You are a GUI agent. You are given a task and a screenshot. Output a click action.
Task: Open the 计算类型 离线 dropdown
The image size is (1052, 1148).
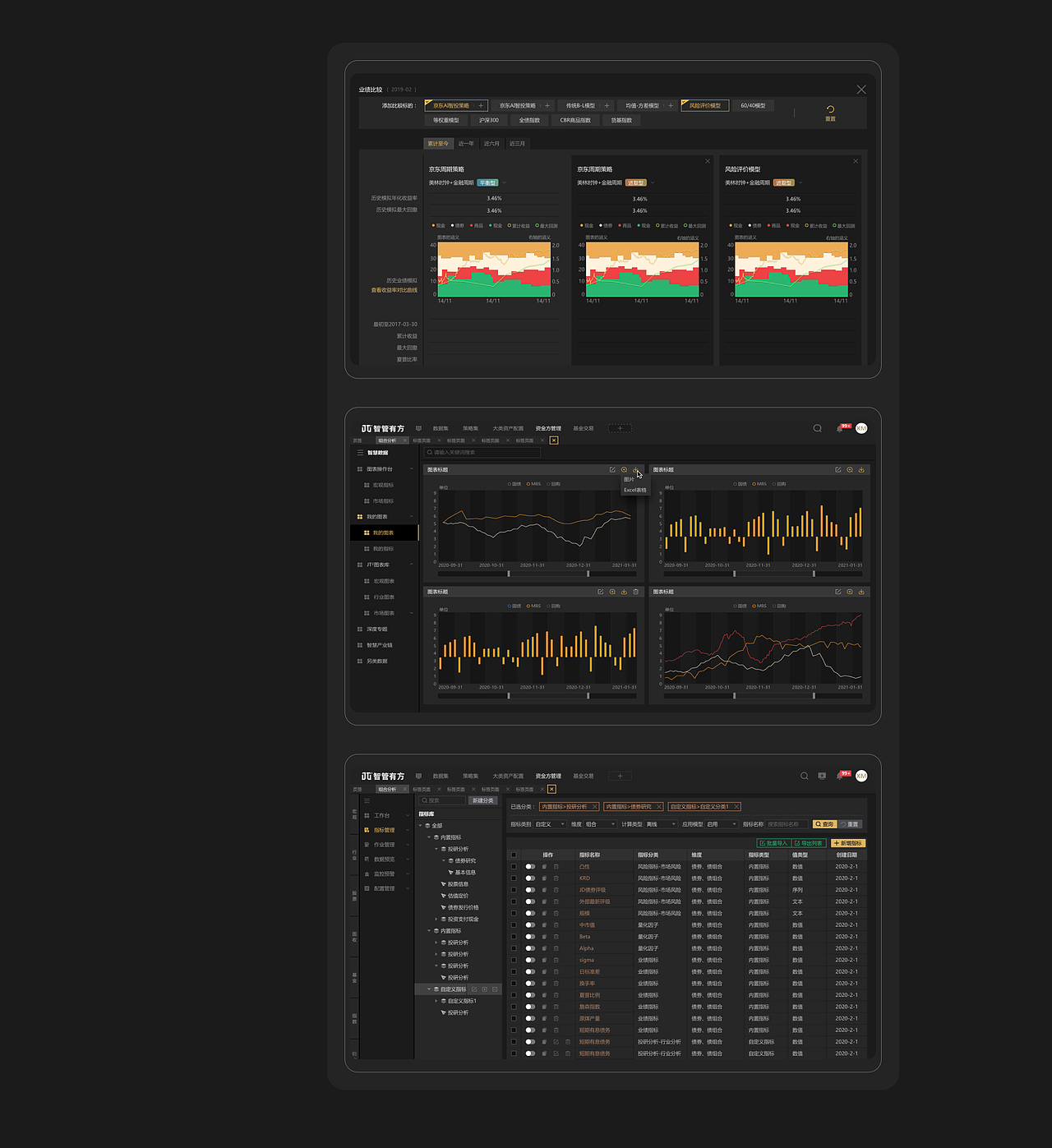click(661, 824)
